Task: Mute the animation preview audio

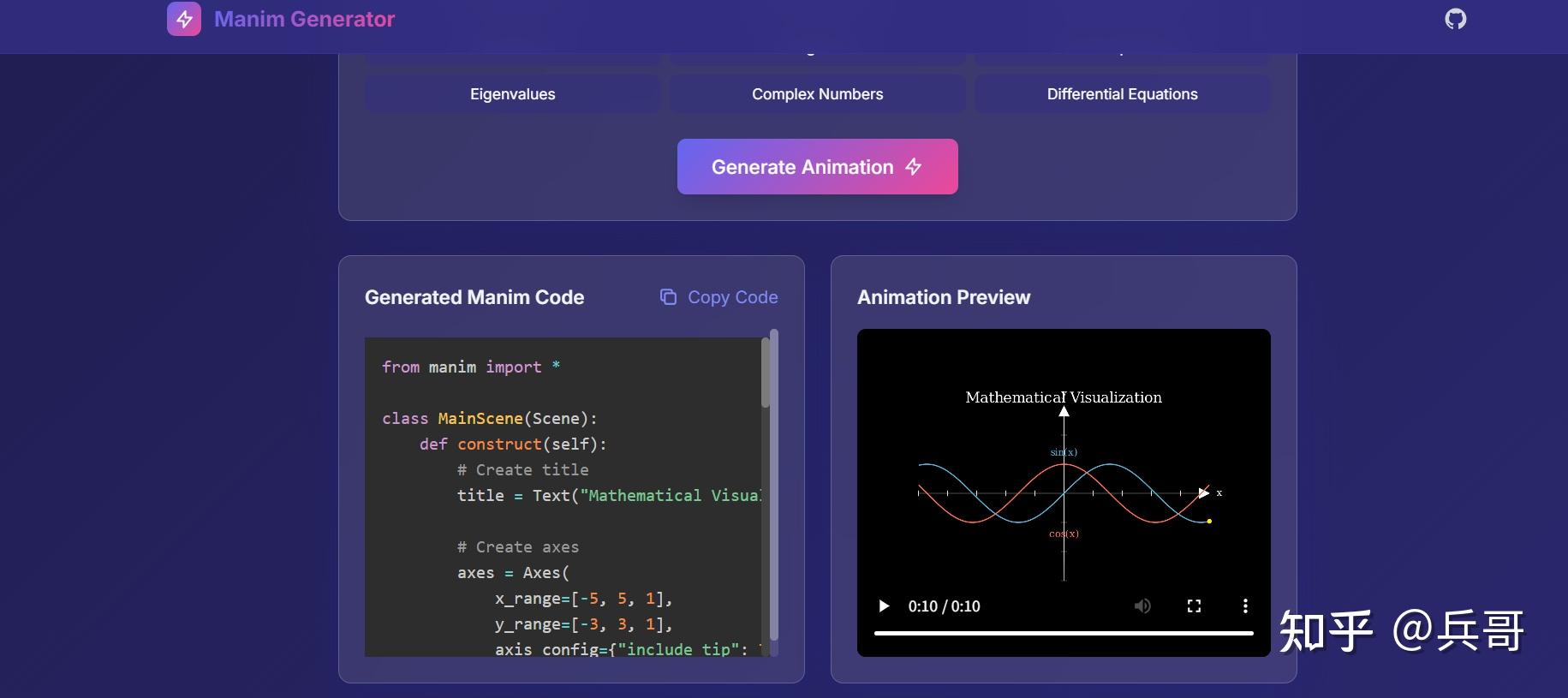Action: [x=1142, y=606]
